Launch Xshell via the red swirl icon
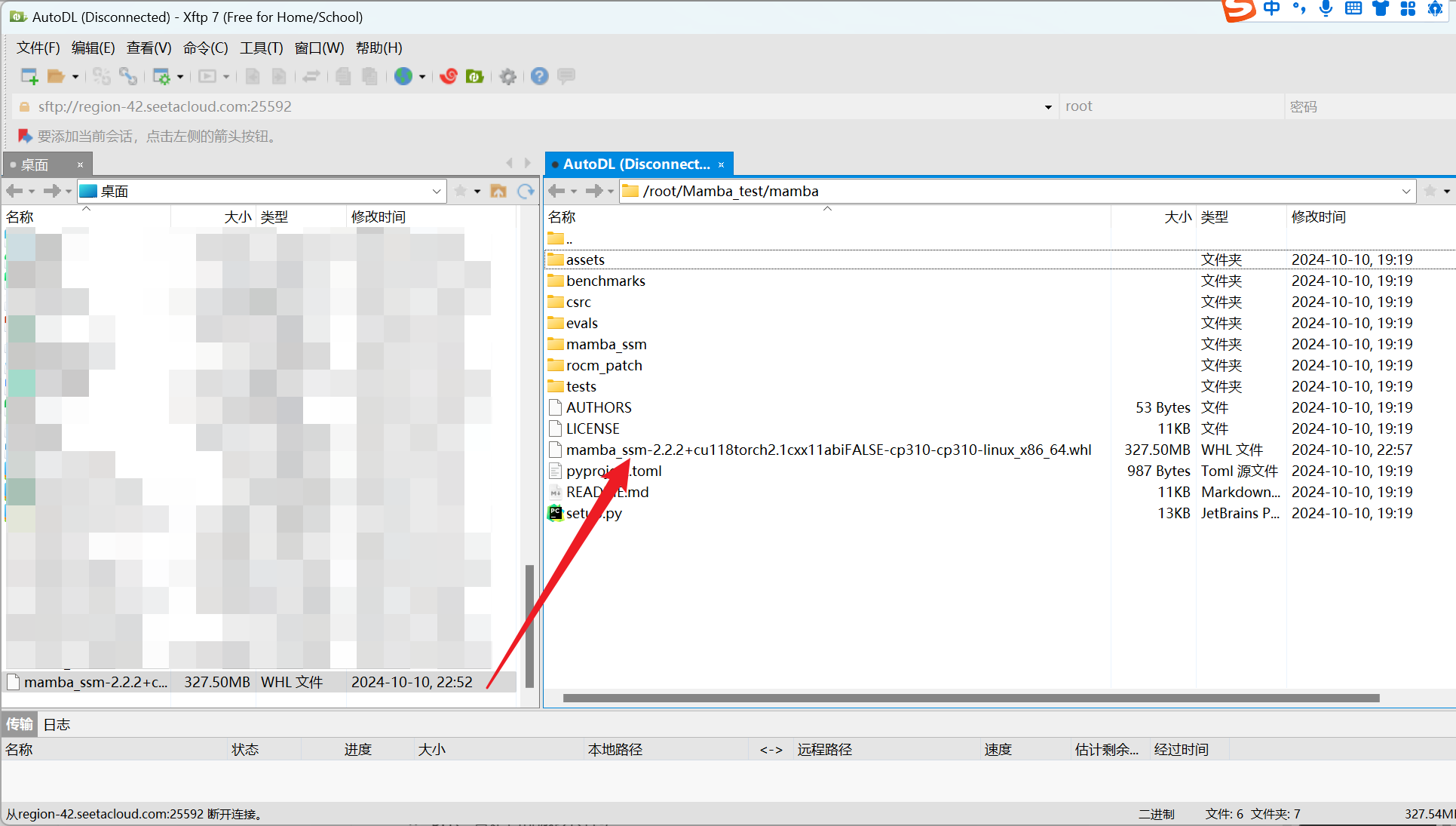Viewport: 1456px width, 826px height. point(449,76)
